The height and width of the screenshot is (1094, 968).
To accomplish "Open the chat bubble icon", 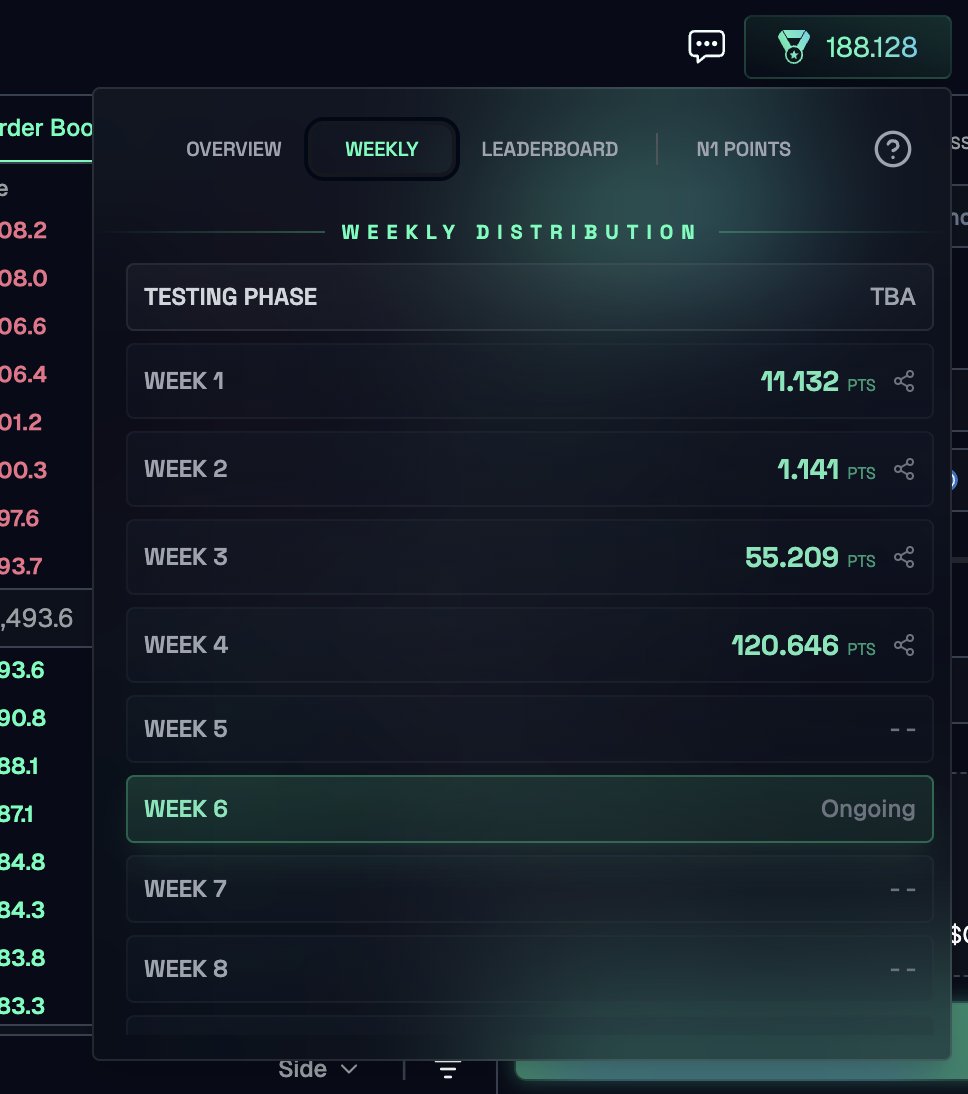I will click(706, 47).
